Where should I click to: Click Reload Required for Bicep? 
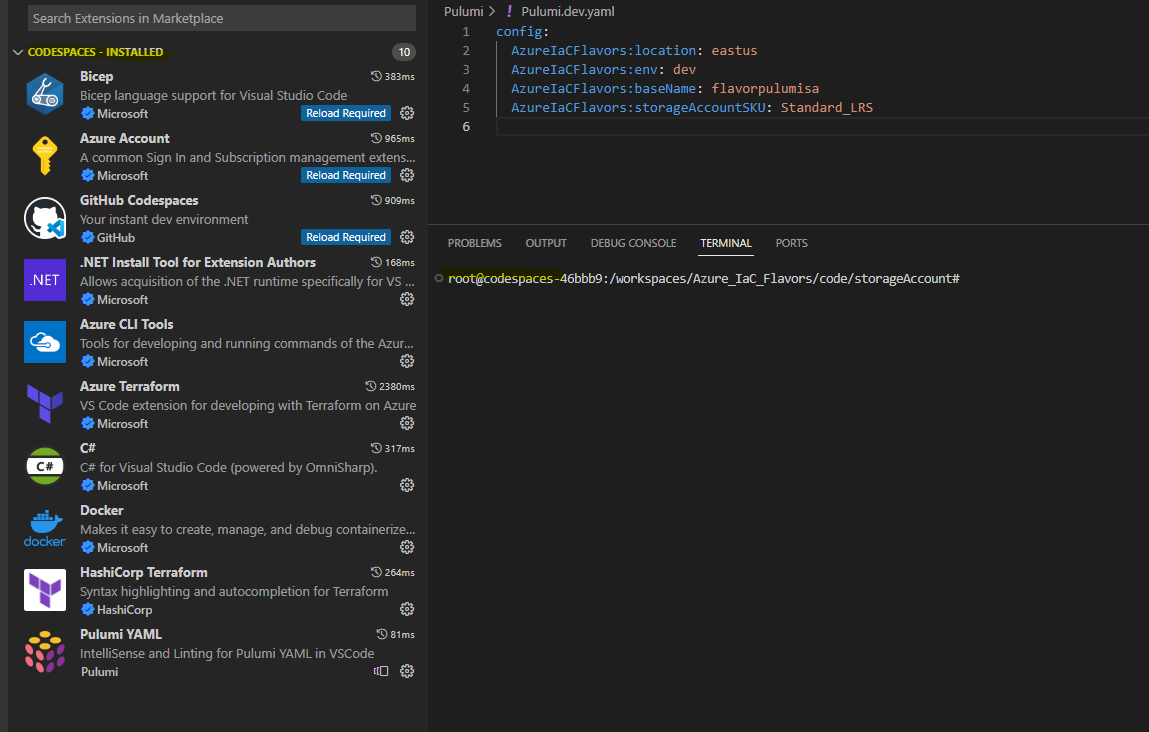point(345,113)
